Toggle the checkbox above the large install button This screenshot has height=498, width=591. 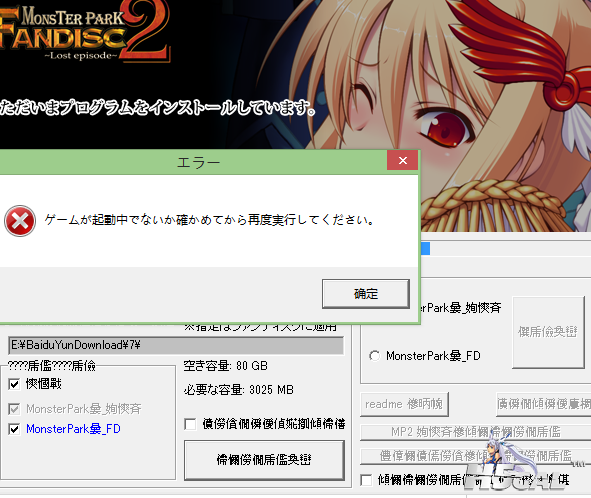tap(190, 424)
